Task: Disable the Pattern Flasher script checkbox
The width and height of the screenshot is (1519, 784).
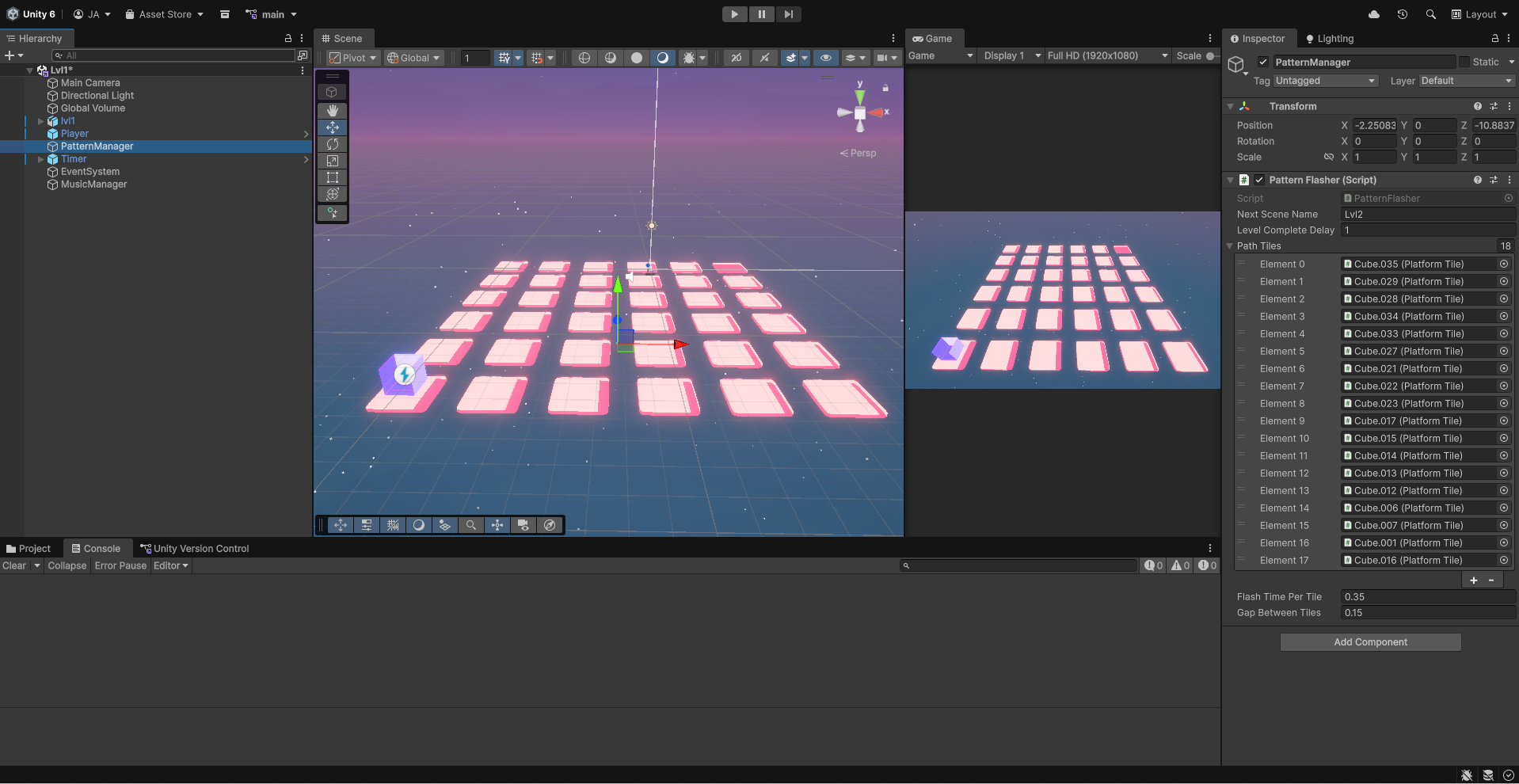Action: pyautogui.click(x=1259, y=180)
